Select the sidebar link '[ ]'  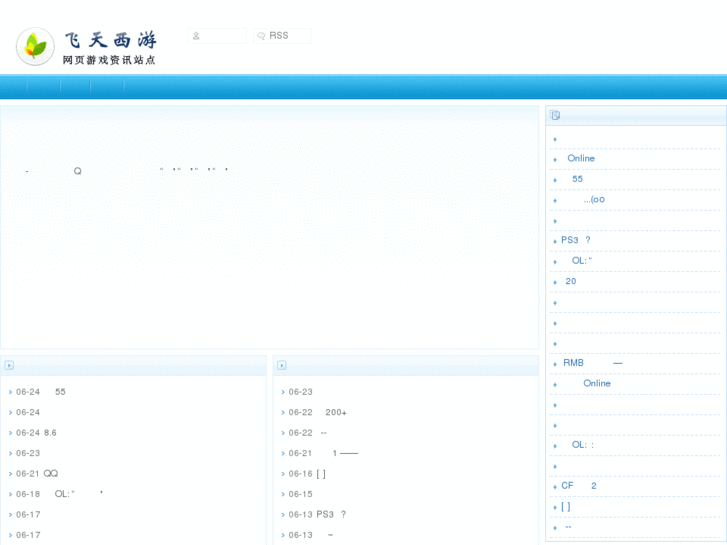point(566,507)
